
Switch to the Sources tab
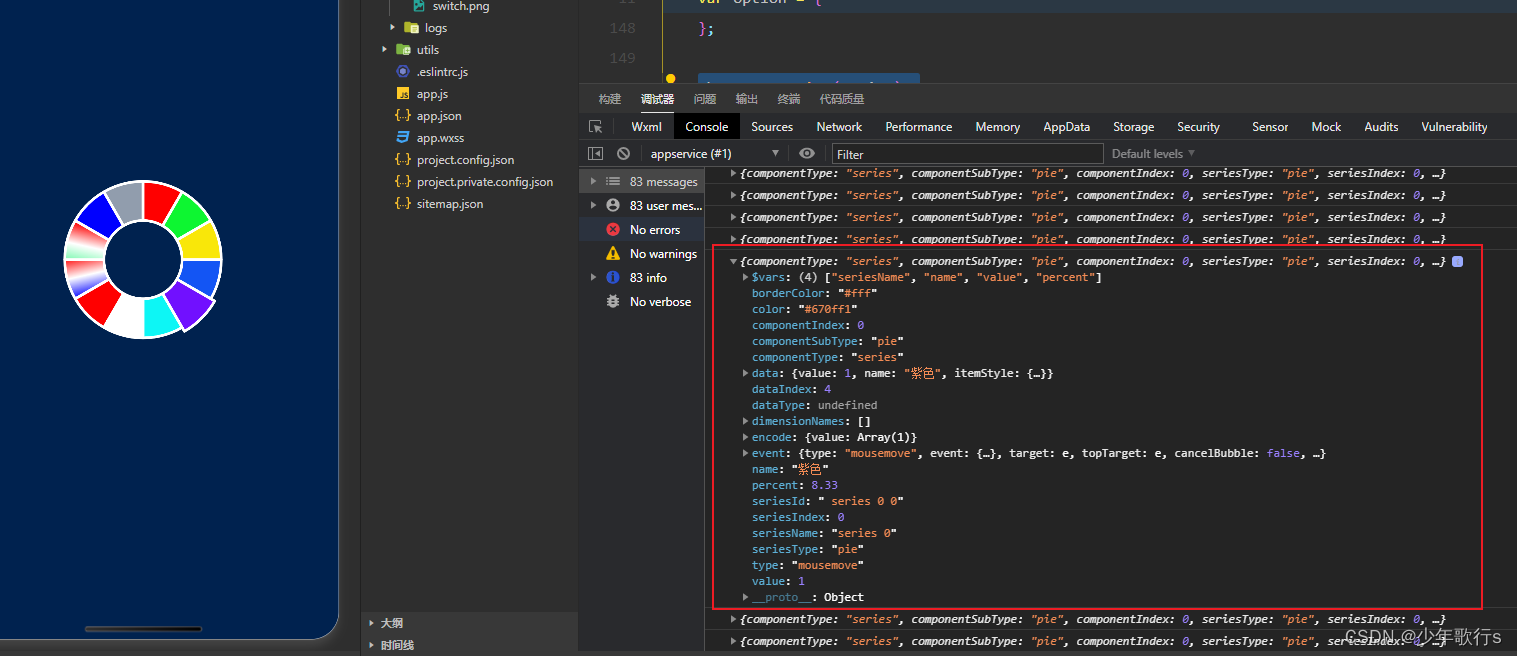772,127
